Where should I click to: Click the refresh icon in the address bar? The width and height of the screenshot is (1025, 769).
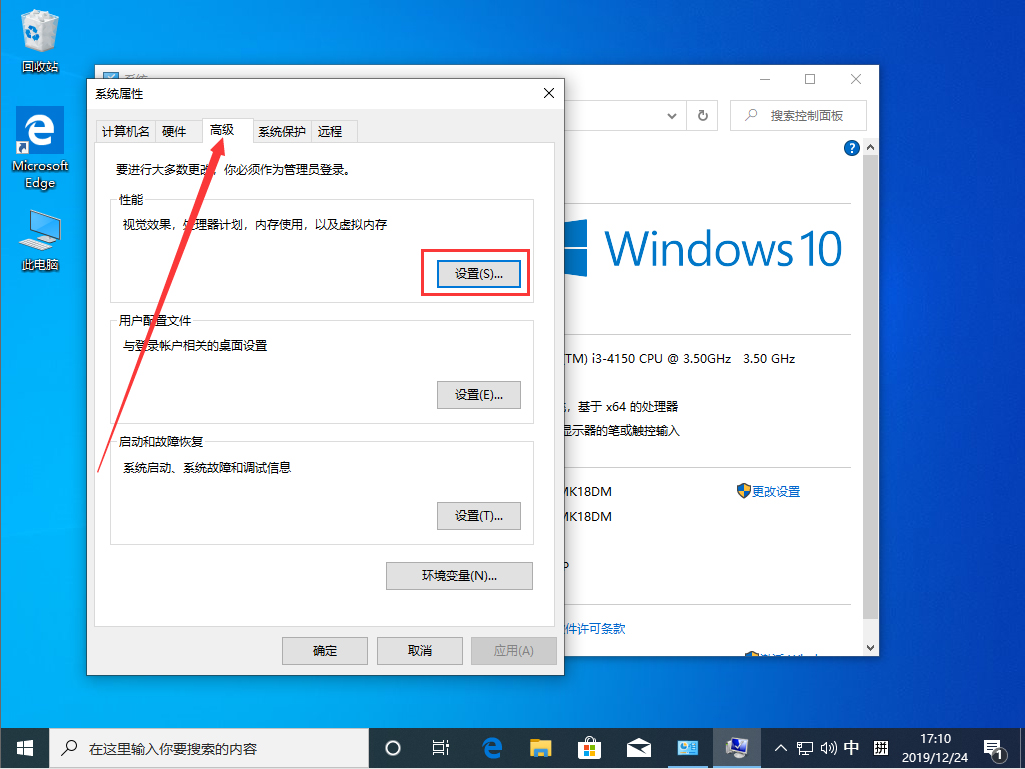point(702,115)
